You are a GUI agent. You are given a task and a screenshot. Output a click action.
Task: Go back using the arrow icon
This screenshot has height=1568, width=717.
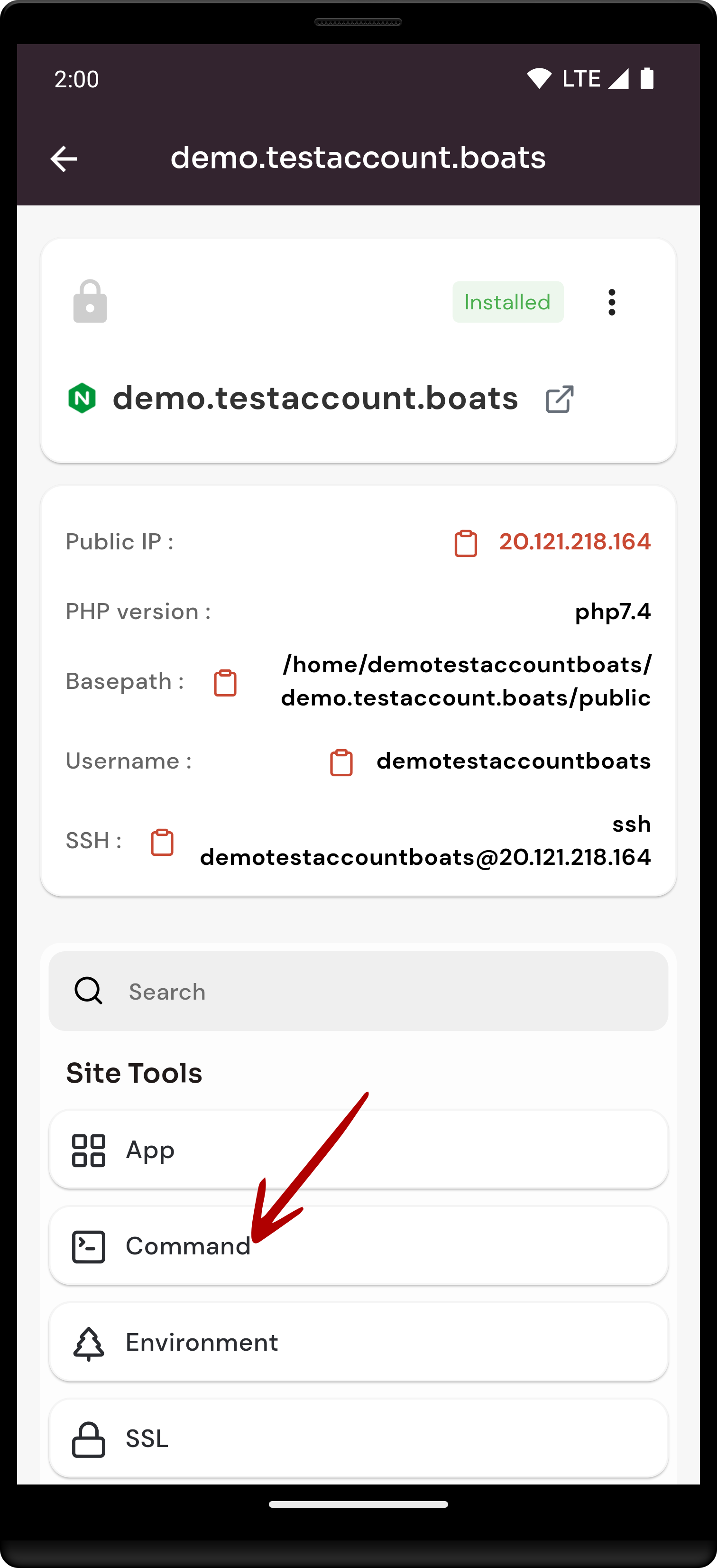pos(63,159)
